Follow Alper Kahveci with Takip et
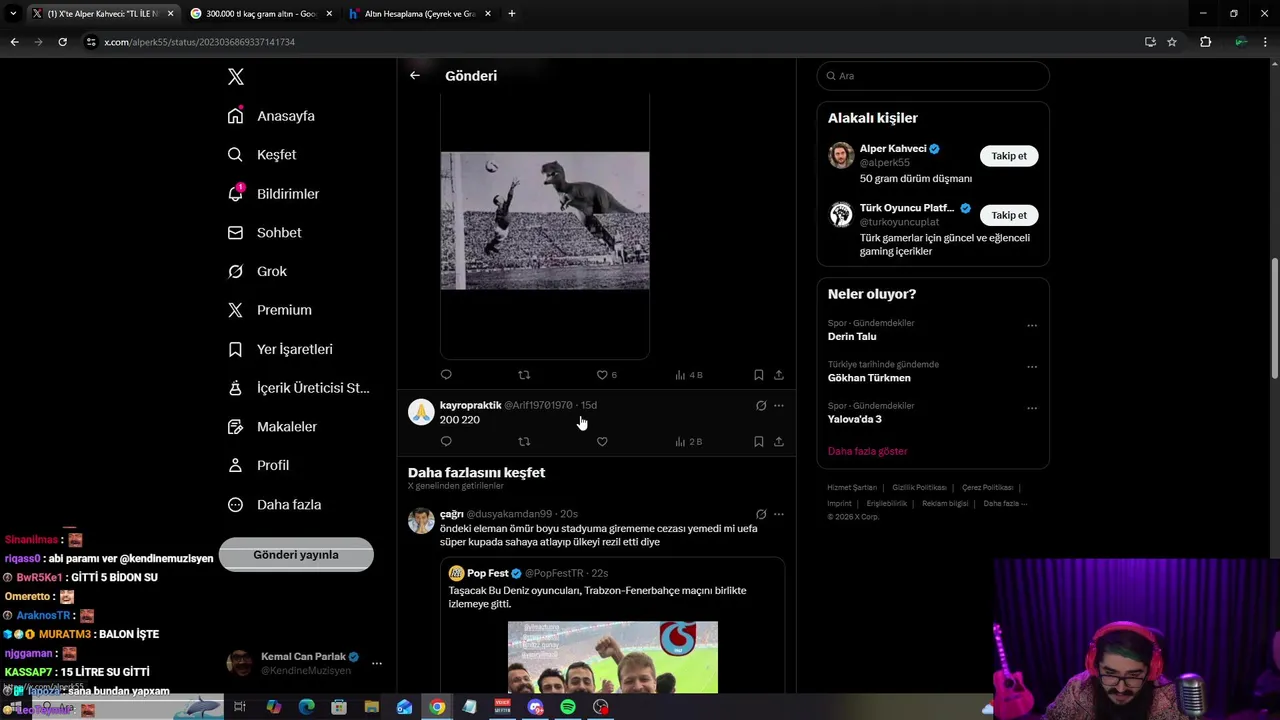This screenshot has height=720, width=1280. click(x=1009, y=156)
